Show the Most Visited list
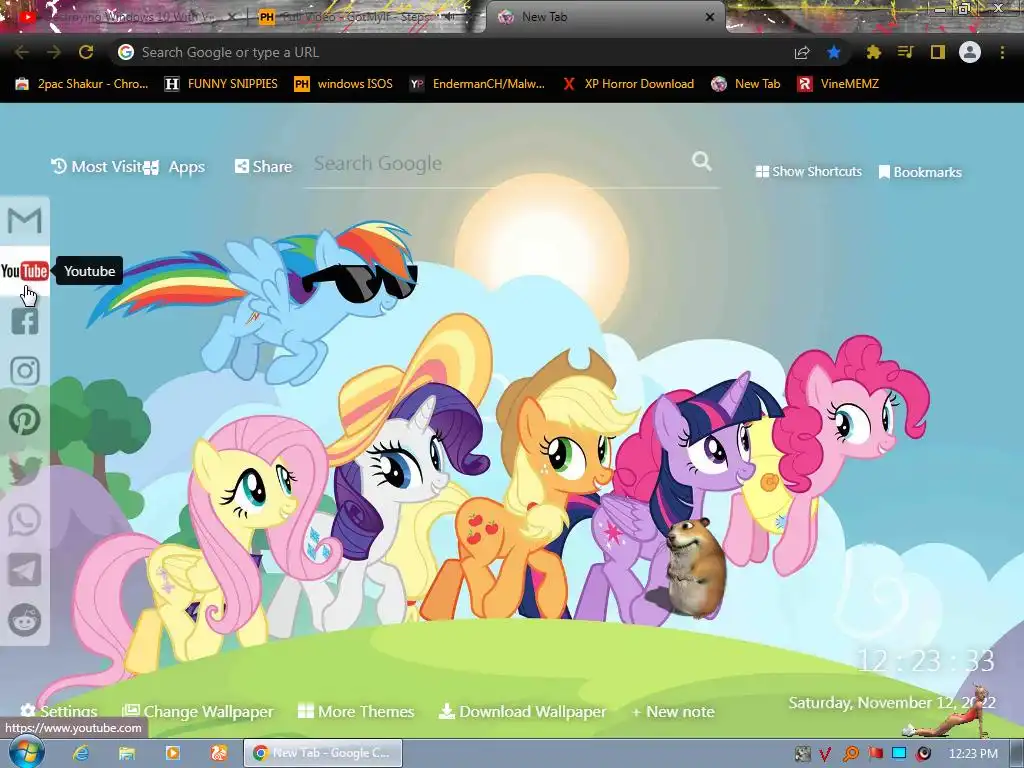The height and width of the screenshot is (768, 1024). click(98, 167)
